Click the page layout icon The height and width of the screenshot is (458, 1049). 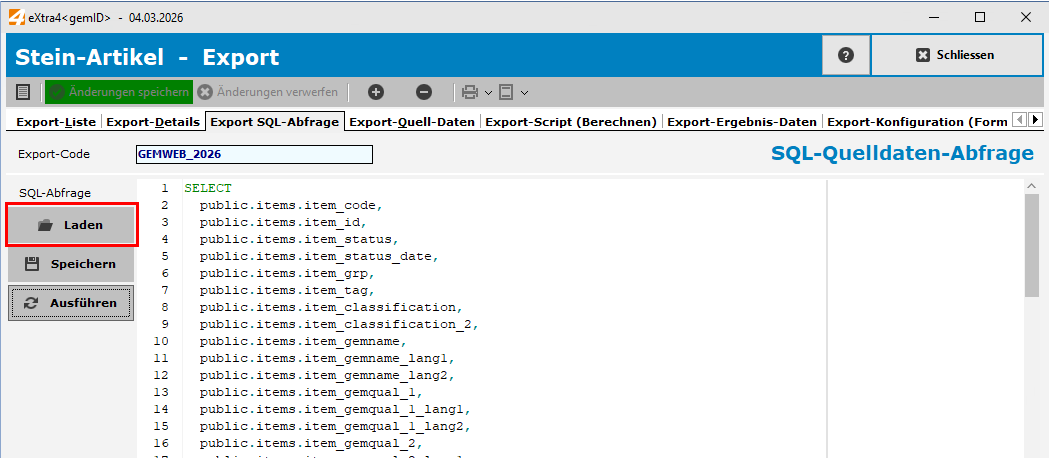click(x=506, y=92)
